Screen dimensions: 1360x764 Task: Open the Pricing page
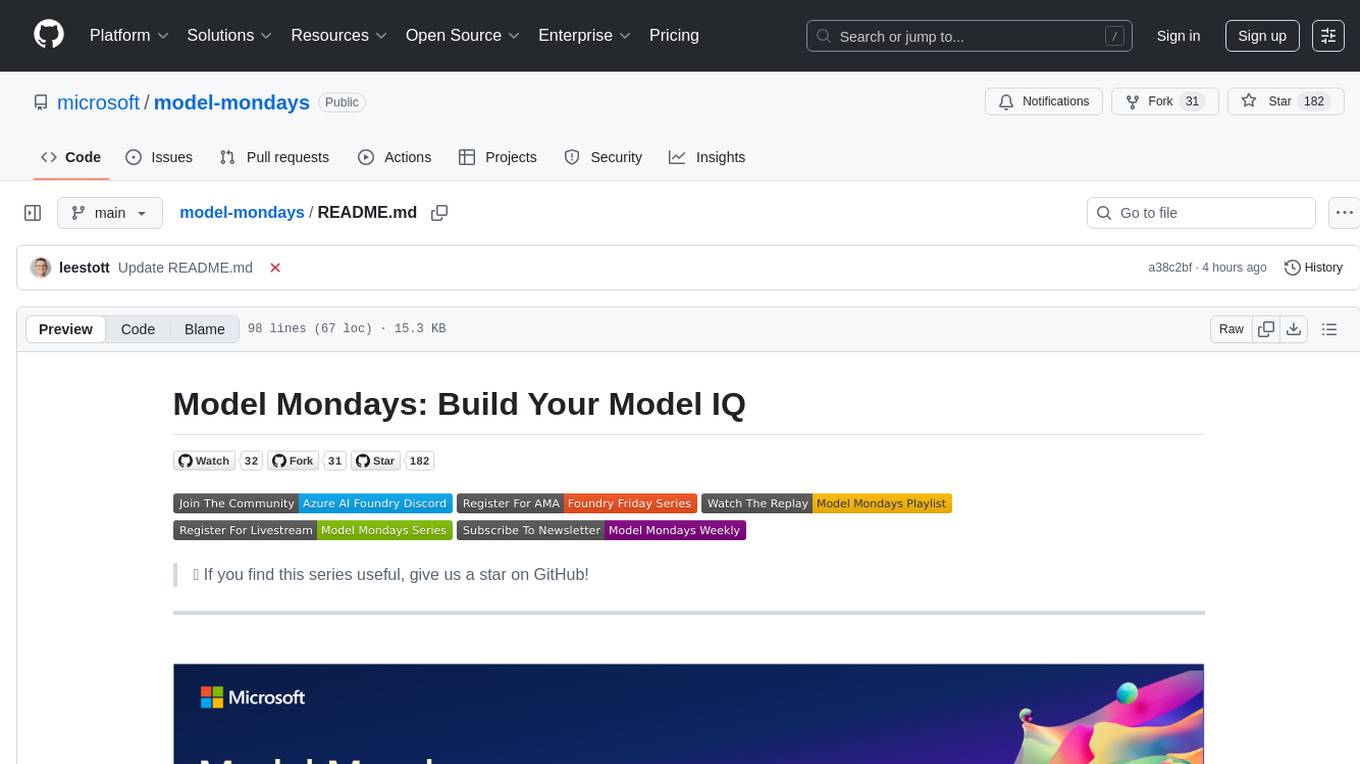click(674, 35)
